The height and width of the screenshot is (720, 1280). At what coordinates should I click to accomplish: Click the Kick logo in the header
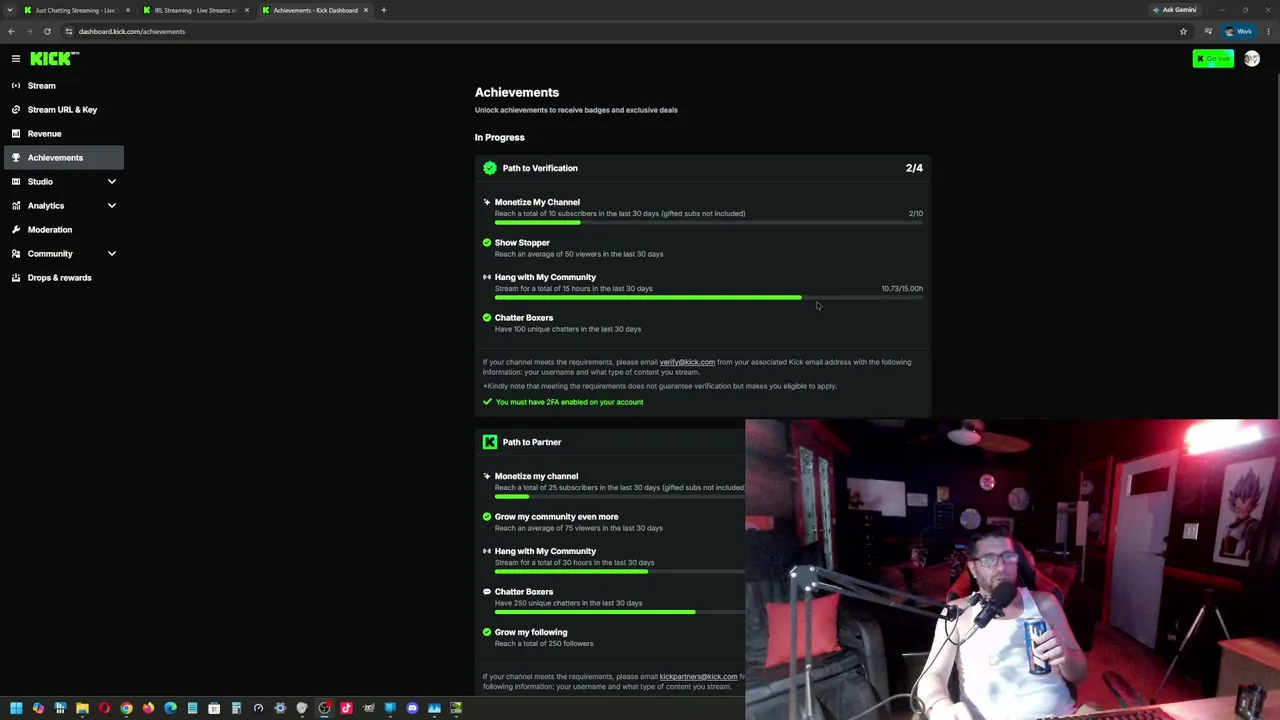[x=54, y=59]
